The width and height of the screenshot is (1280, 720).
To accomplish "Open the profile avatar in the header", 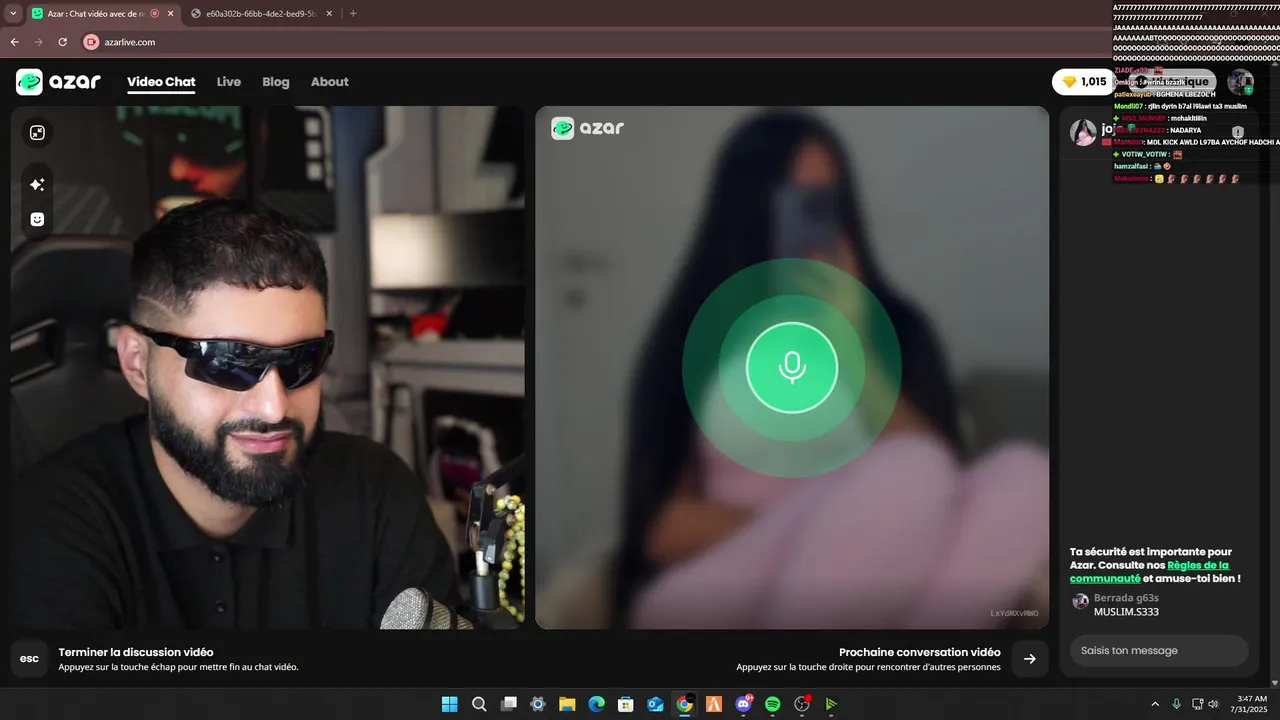I will coord(1241,82).
